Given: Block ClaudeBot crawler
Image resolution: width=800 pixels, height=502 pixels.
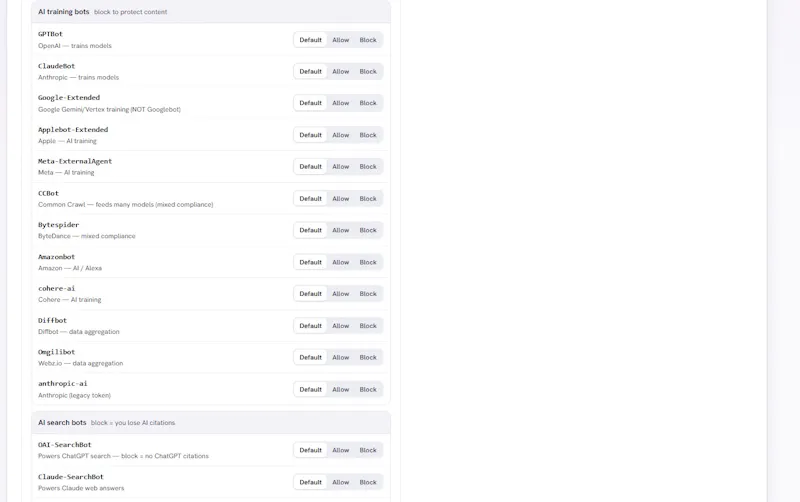Looking at the screenshot, I should click(x=368, y=71).
